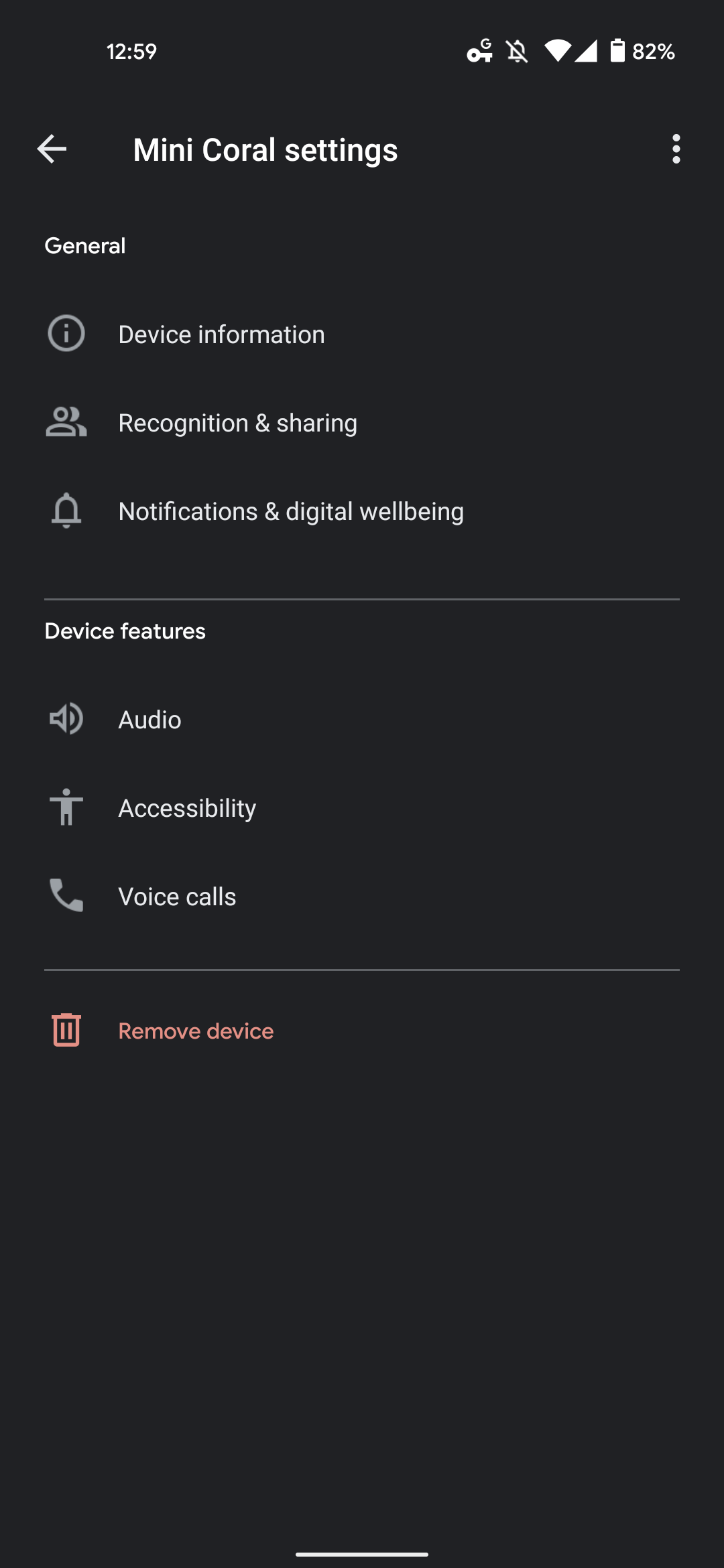Tap the back arrow icon

tap(52, 149)
